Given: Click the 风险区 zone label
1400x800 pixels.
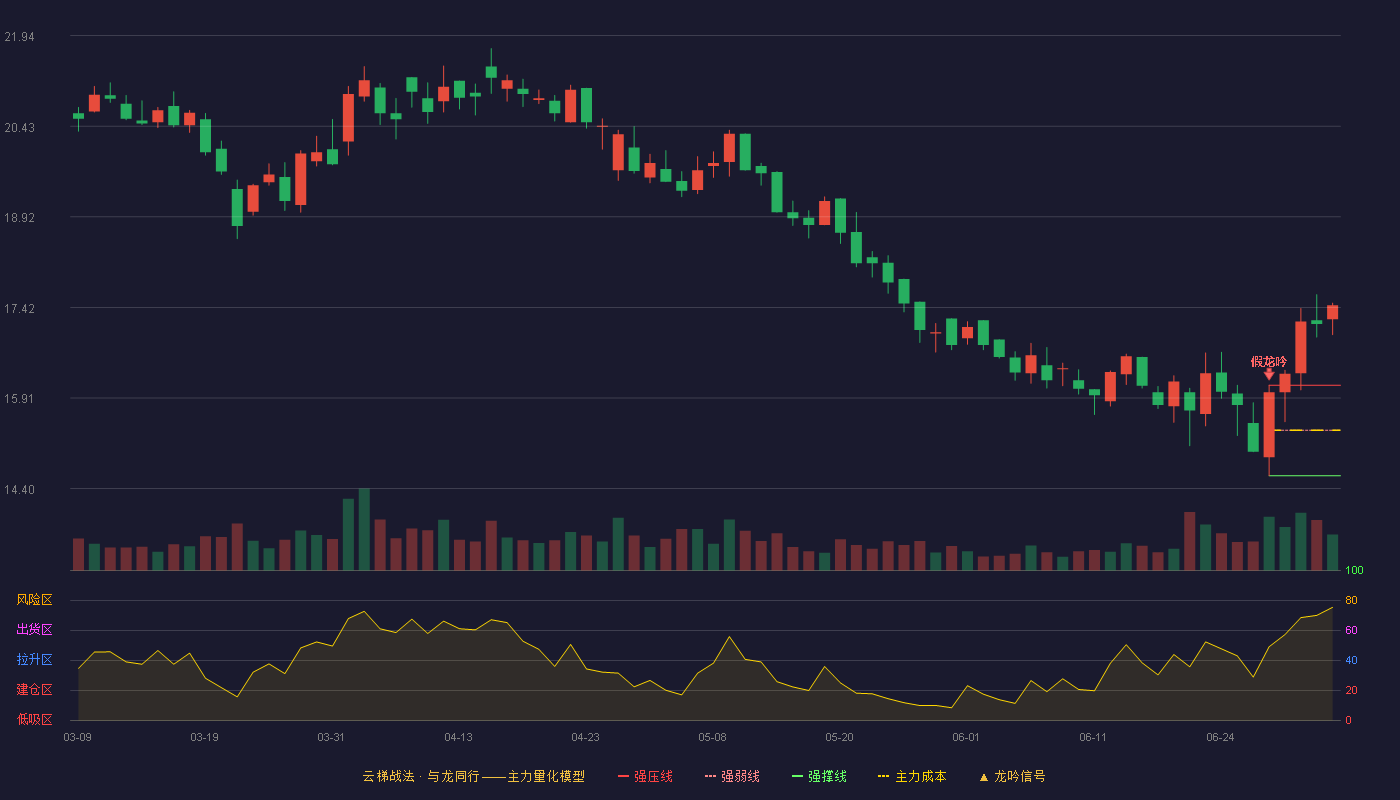Looking at the screenshot, I should (x=34, y=600).
